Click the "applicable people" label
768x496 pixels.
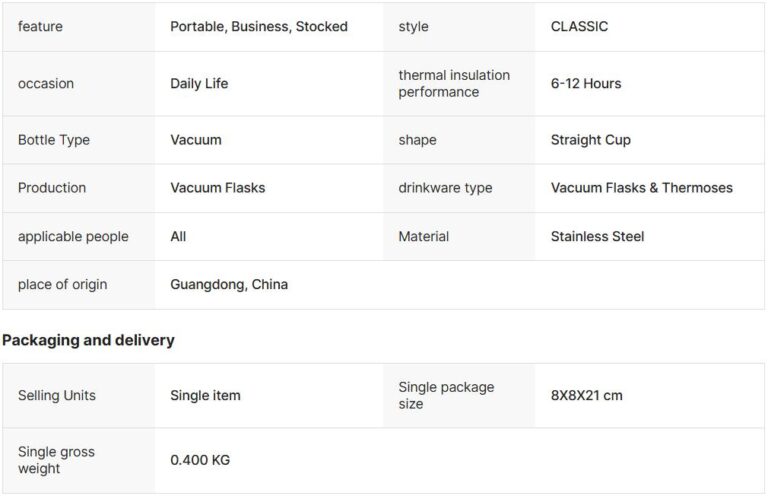coord(73,237)
